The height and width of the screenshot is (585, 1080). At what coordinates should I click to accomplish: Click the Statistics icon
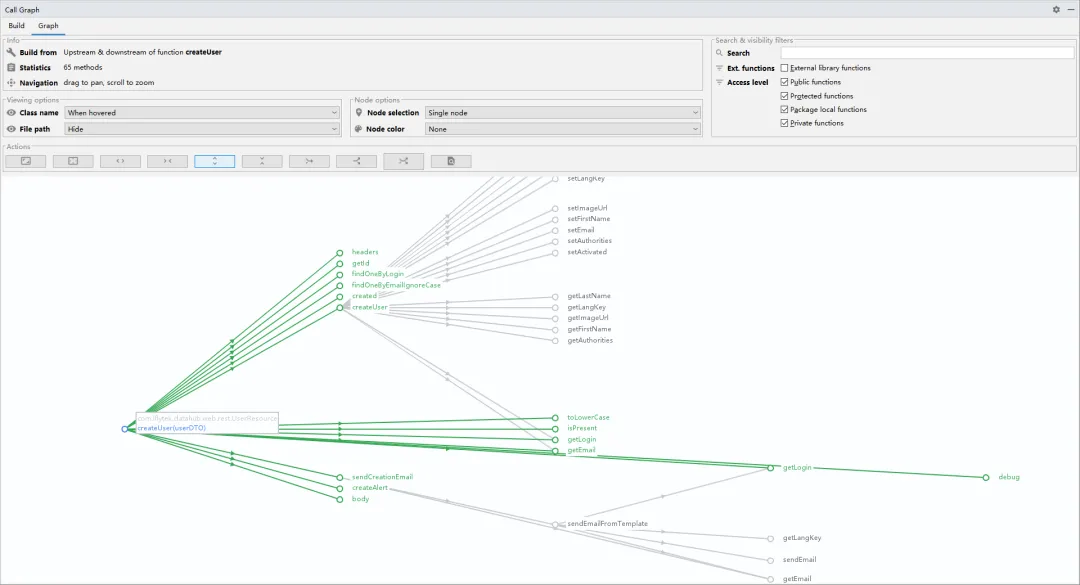pos(11,68)
